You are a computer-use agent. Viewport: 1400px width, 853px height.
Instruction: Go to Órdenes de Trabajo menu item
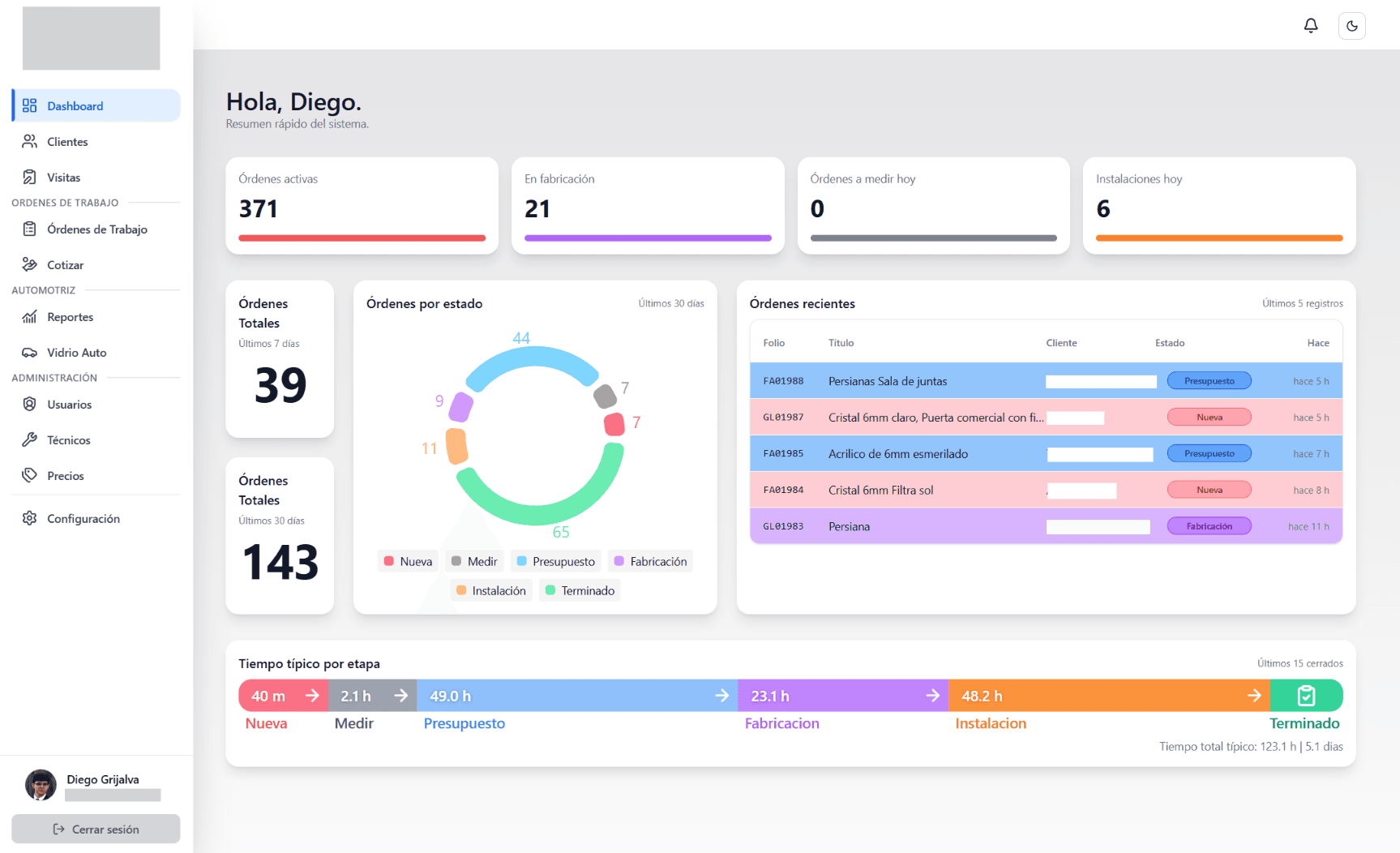click(96, 229)
